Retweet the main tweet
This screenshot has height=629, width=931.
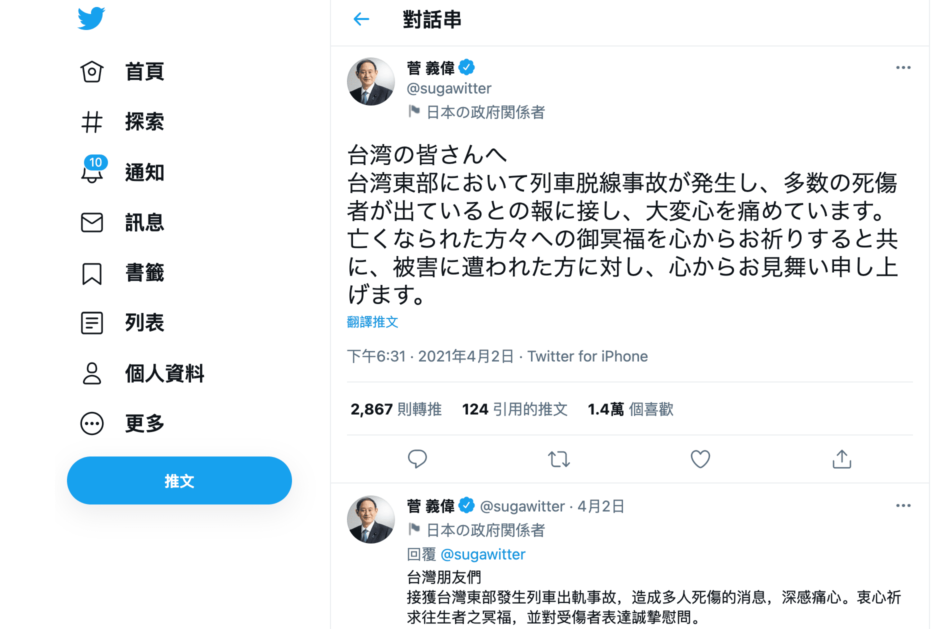(x=559, y=459)
